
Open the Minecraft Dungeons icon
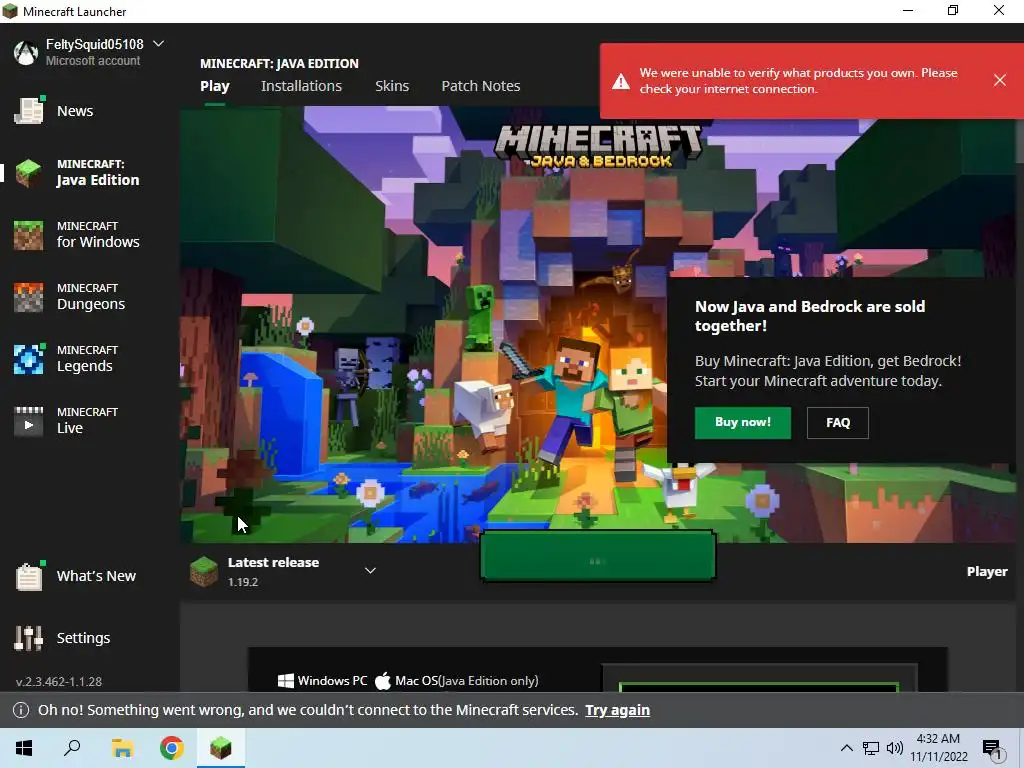[x=29, y=297]
